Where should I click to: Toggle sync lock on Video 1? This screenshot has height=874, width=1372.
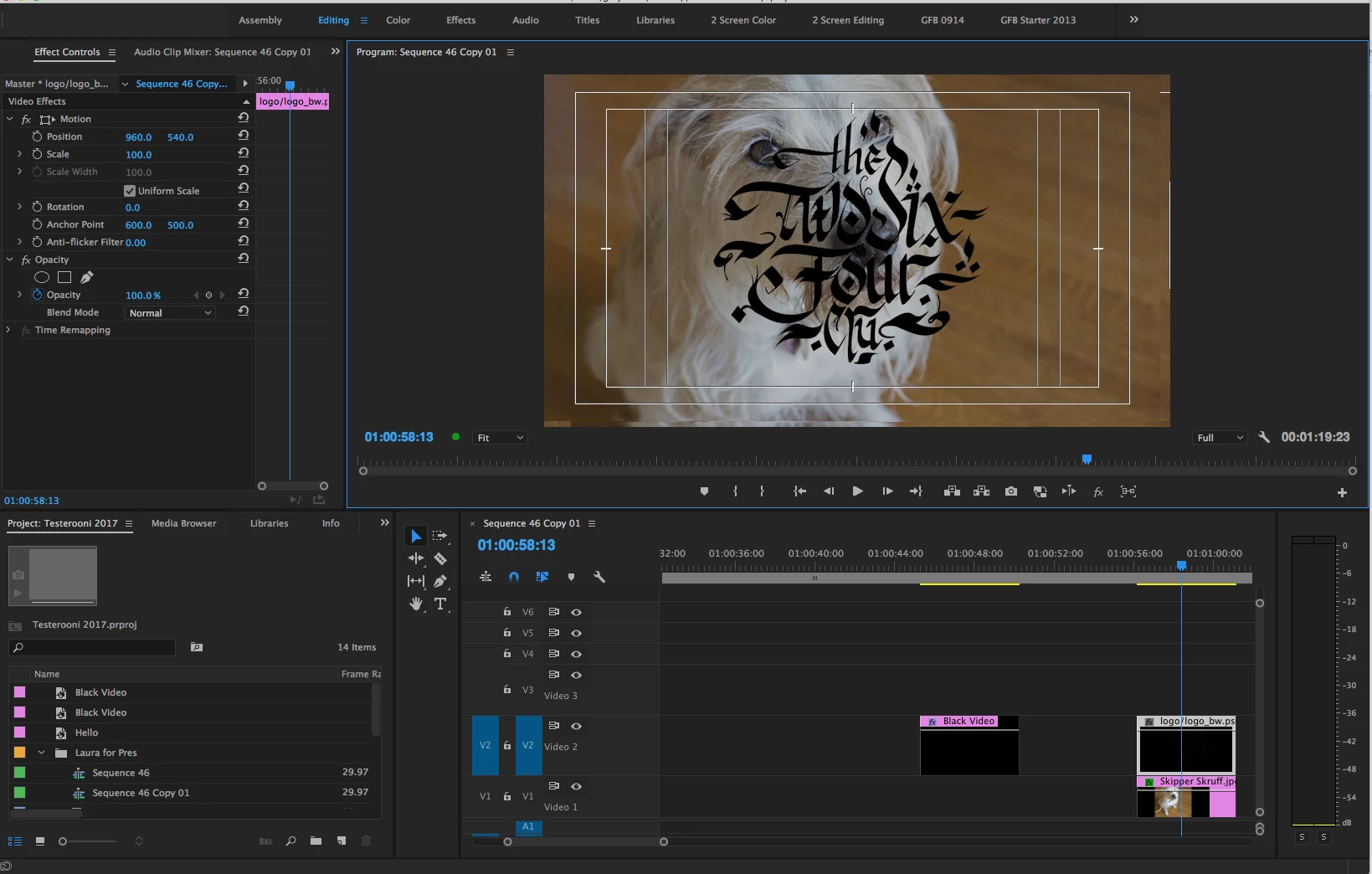click(x=553, y=786)
